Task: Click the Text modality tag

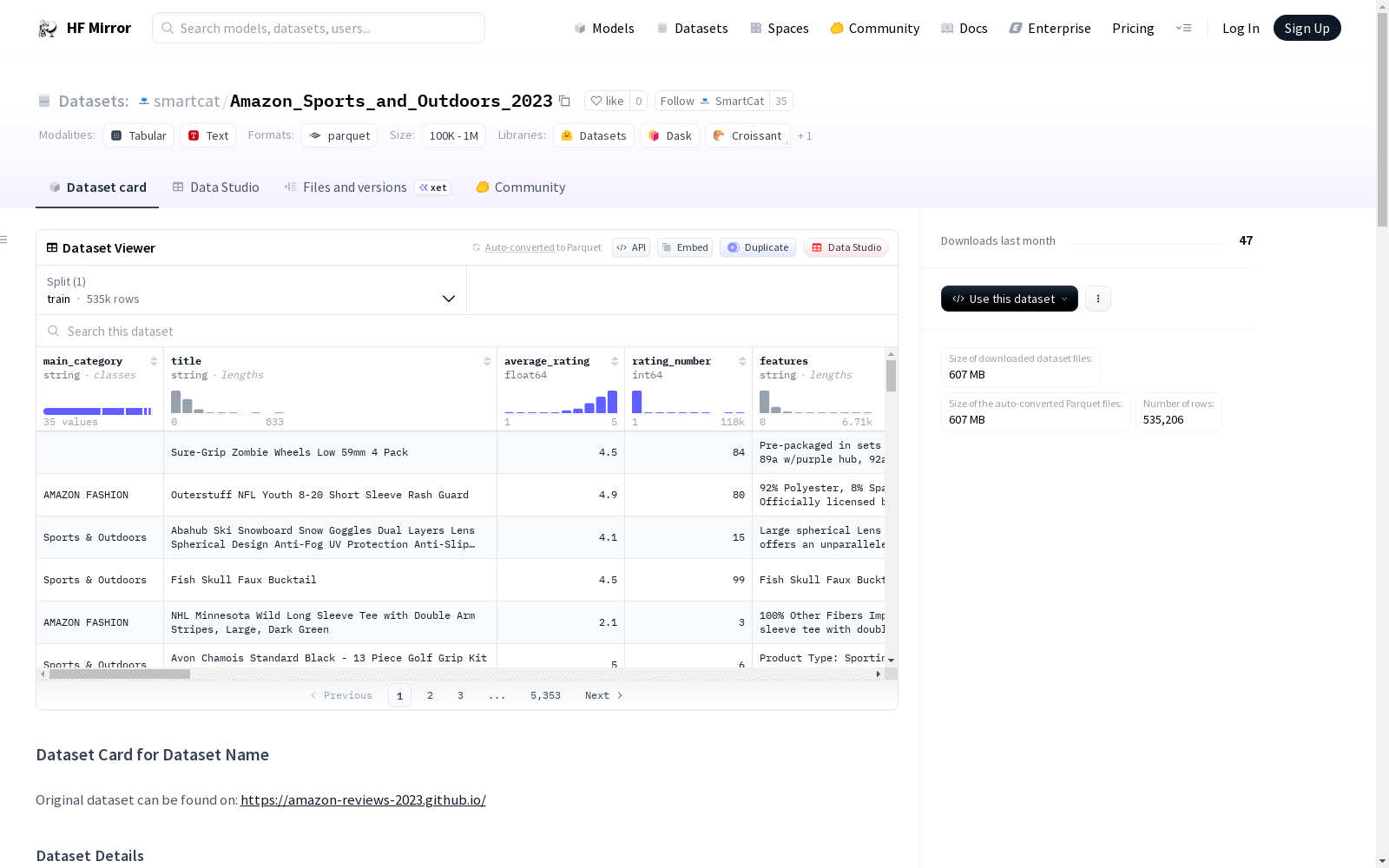Action: pos(208,135)
